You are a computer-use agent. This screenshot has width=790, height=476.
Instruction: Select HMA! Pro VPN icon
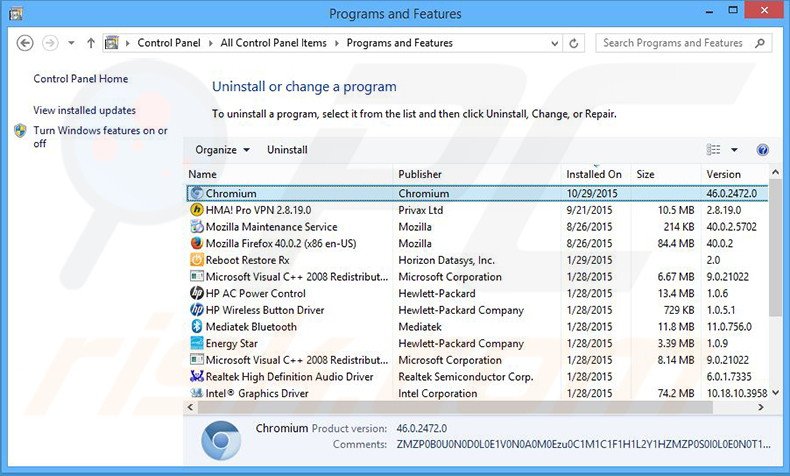(196, 210)
